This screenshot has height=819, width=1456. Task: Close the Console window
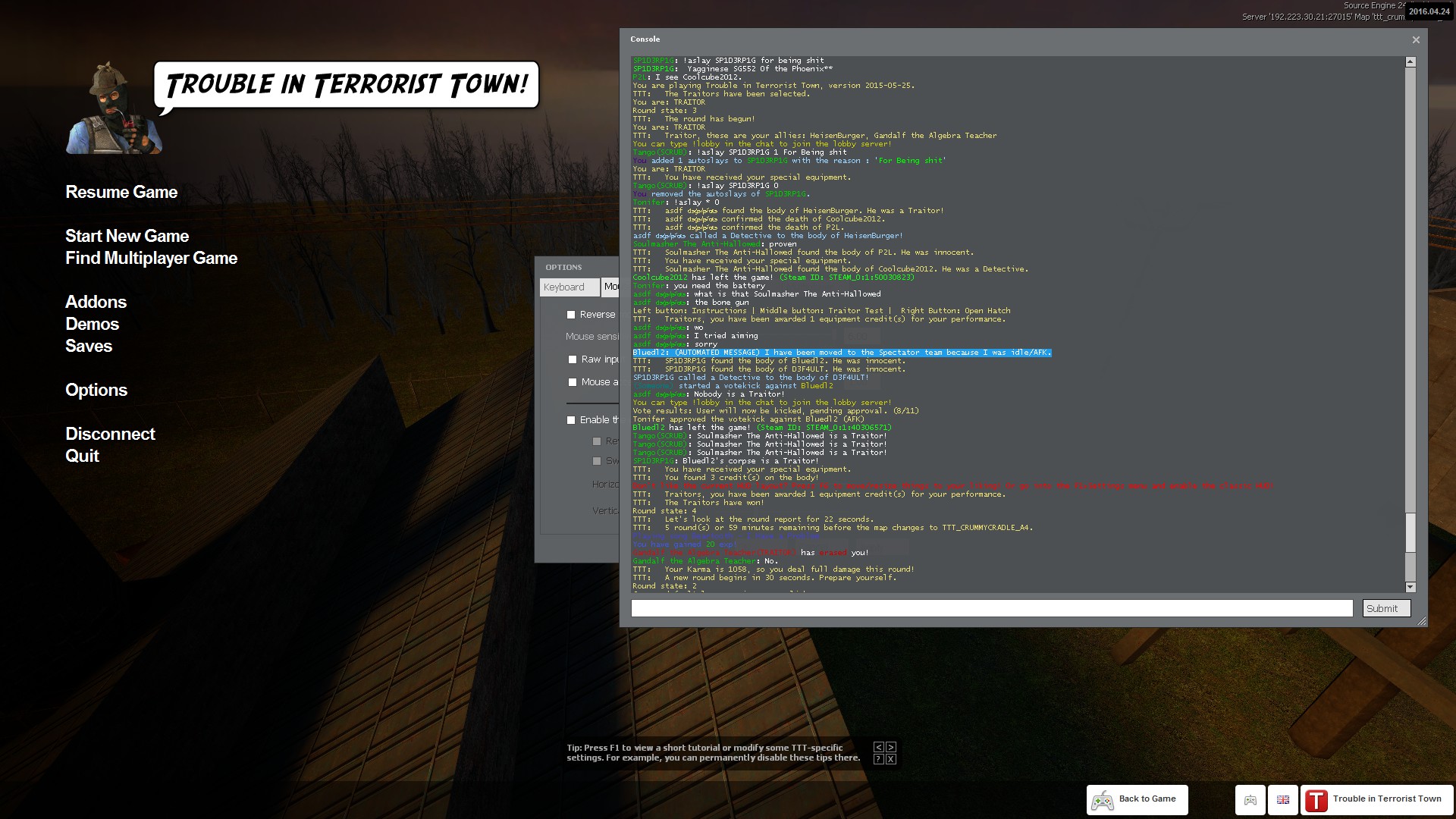pos(1416,39)
